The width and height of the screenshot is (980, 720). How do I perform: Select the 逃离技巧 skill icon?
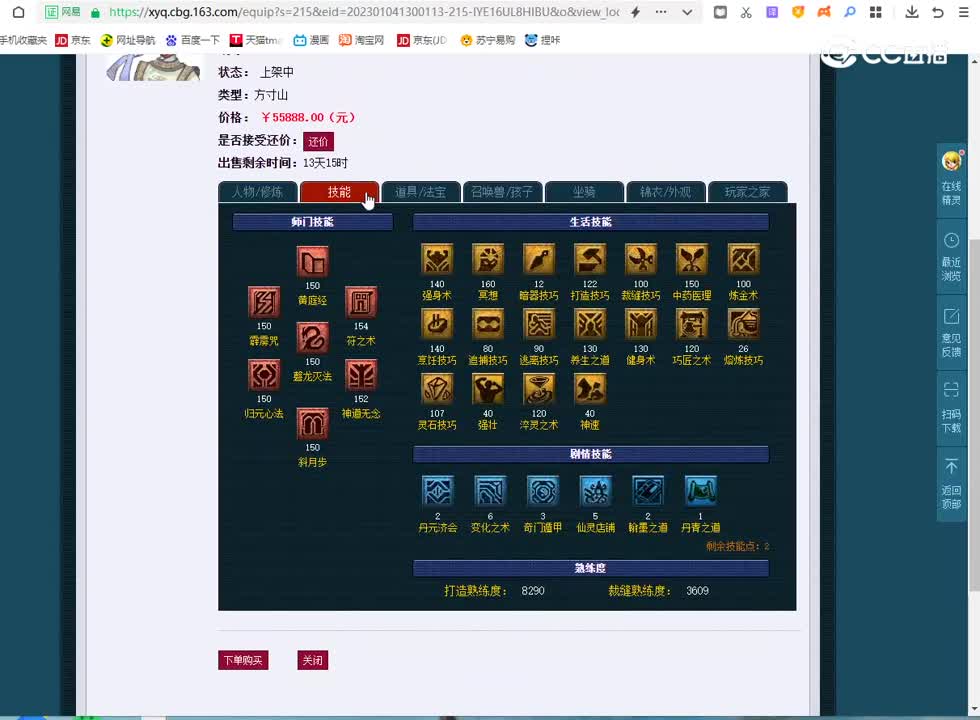[x=539, y=324]
